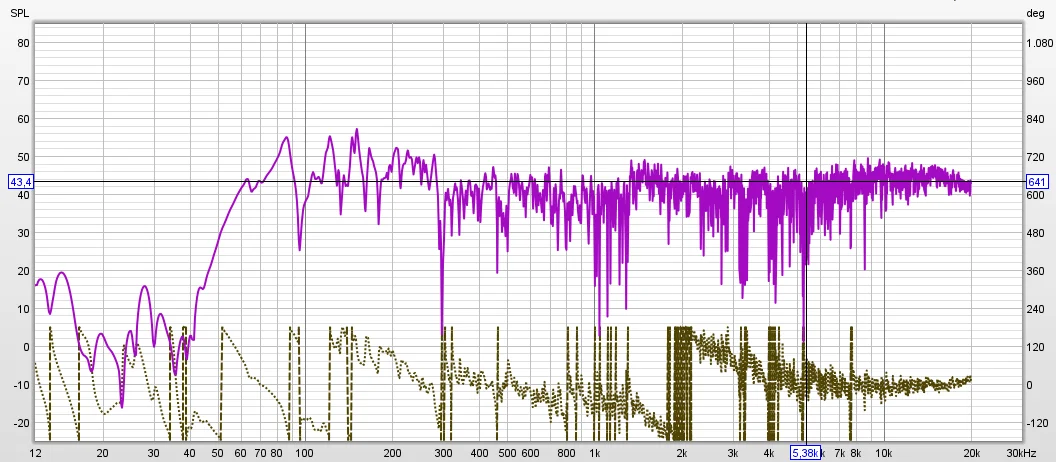Click the -10 SPL axis label

pos(22,385)
